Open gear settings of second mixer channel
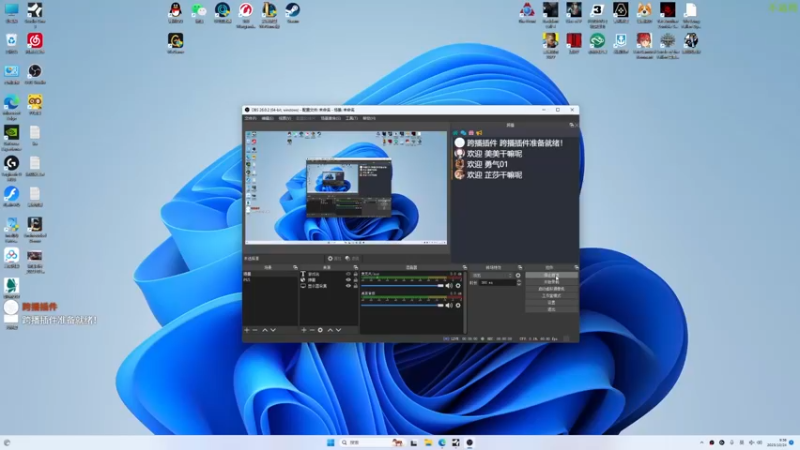The width and height of the screenshot is (800, 450). [x=458, y=305]
